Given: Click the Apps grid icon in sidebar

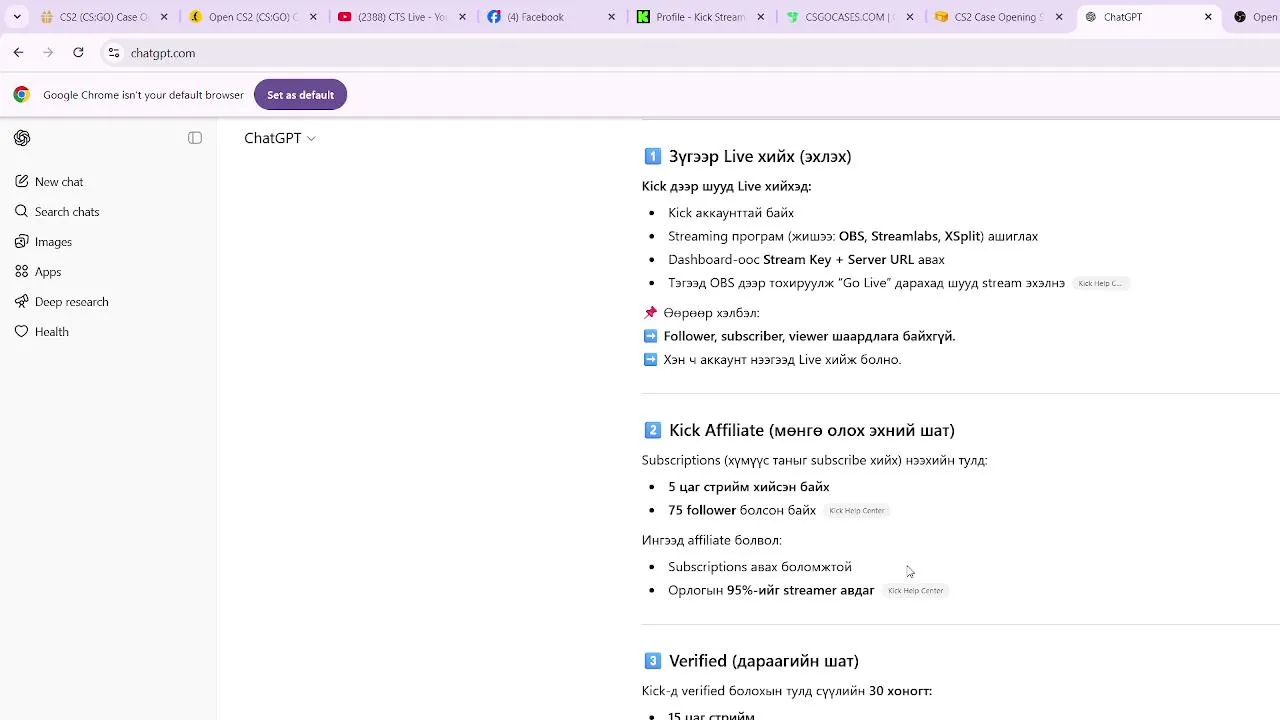Looking at the screenshot, I should (21, 272).
